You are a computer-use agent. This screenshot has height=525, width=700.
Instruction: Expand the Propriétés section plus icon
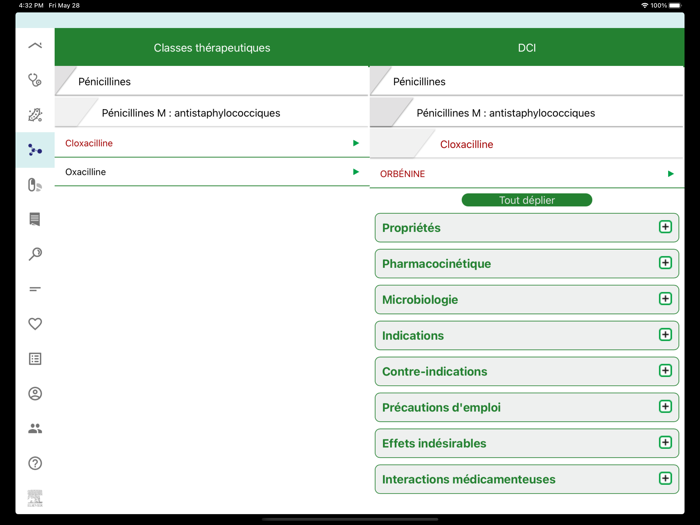pos(665,227)
